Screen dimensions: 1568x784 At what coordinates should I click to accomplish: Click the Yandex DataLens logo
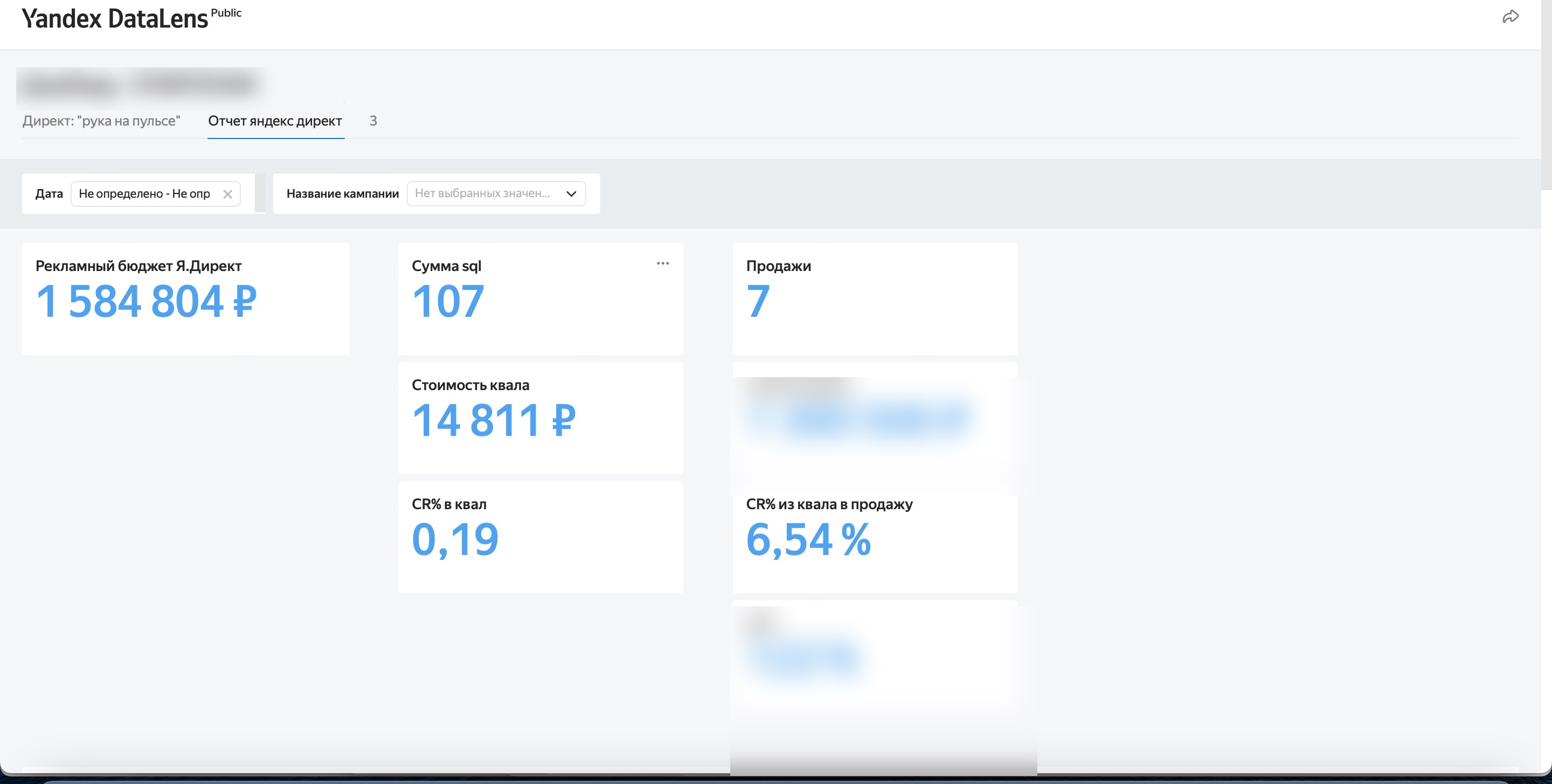[x=115, y=18]
